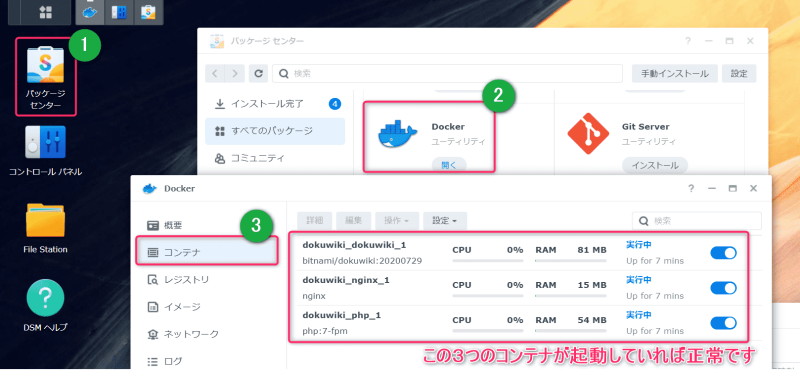
Task: Click インストール button under Git Server
Action: pos(655,166)
